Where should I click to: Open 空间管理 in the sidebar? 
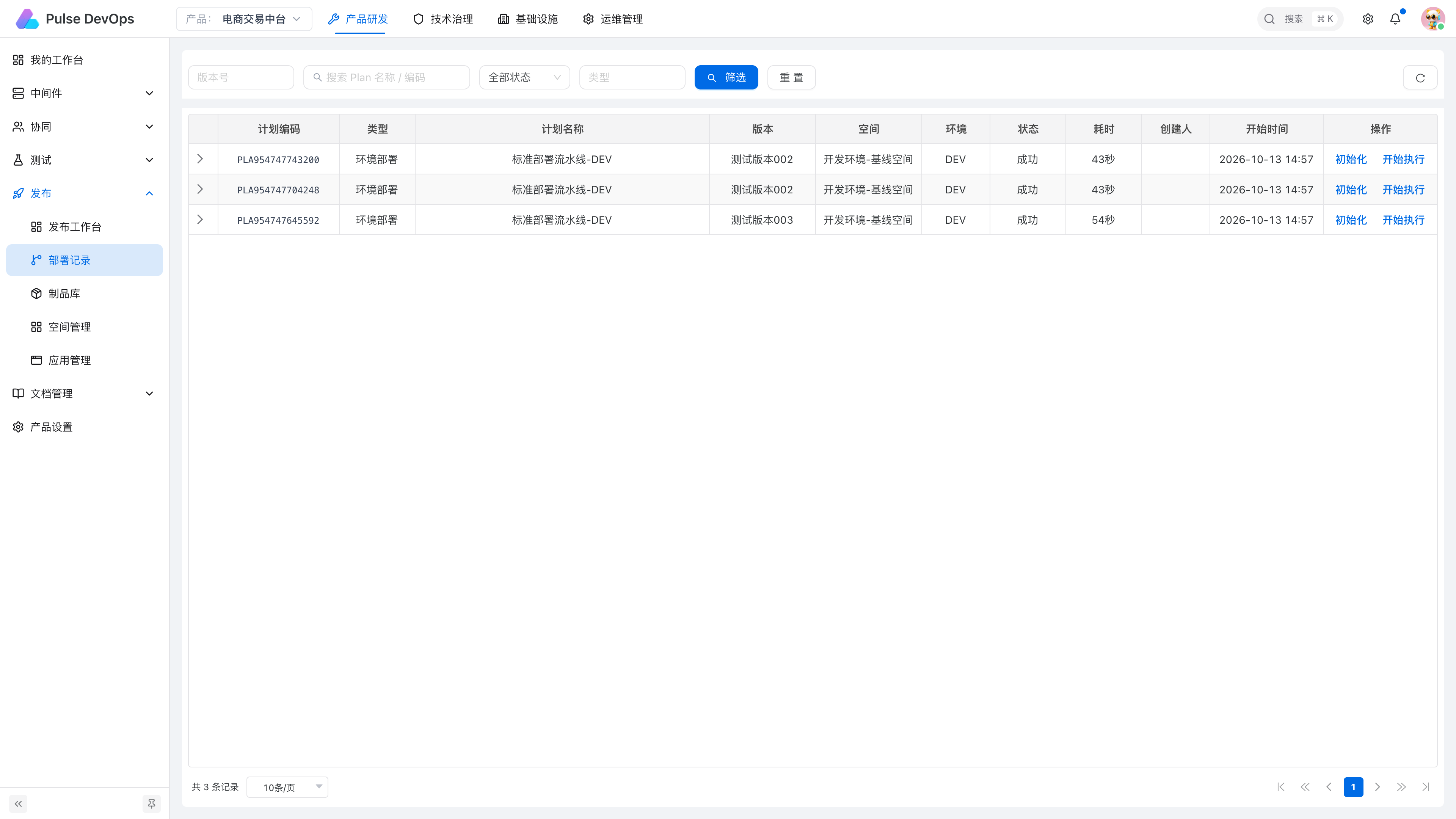coord(84,327)
